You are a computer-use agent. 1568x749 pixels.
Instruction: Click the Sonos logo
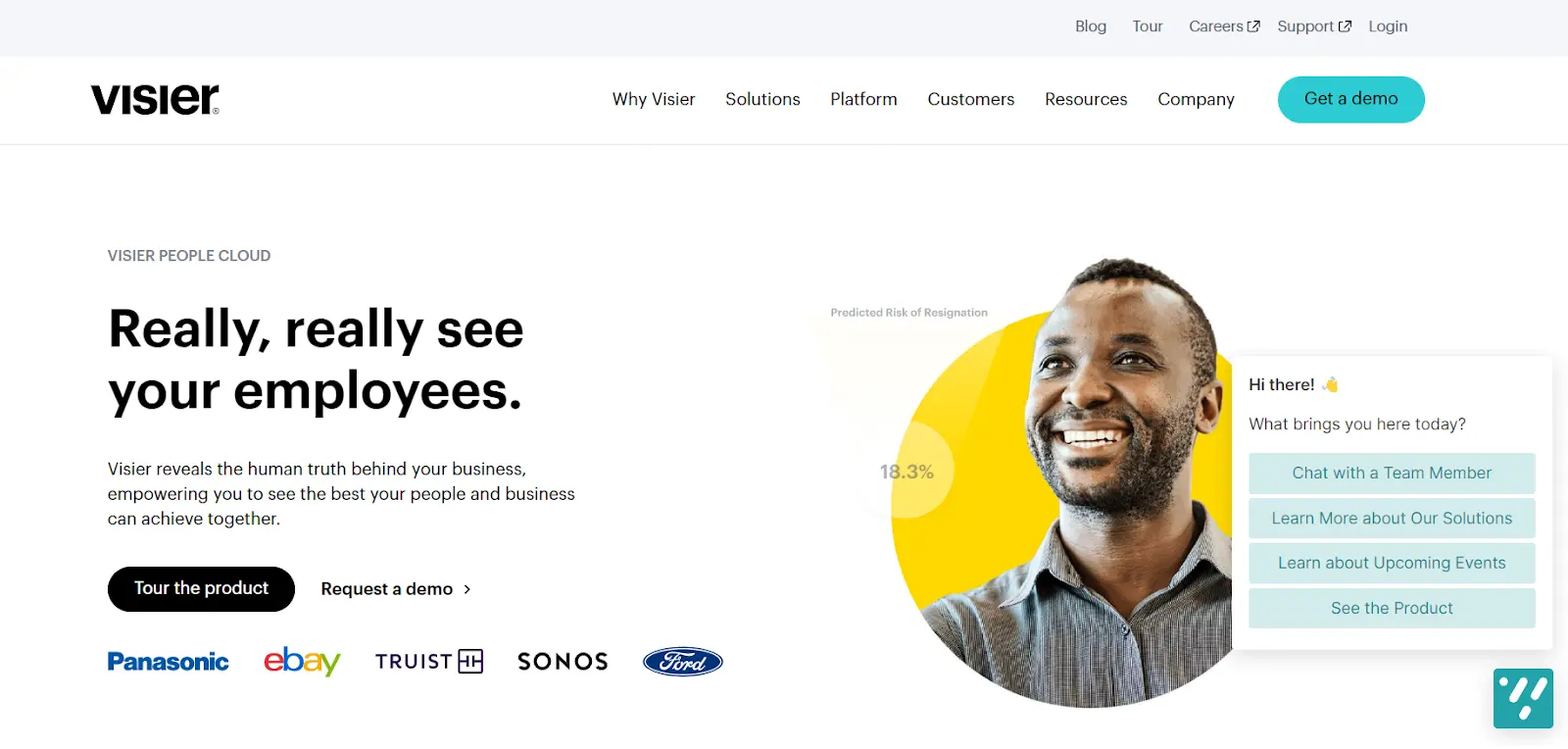[x=563, y=662]
